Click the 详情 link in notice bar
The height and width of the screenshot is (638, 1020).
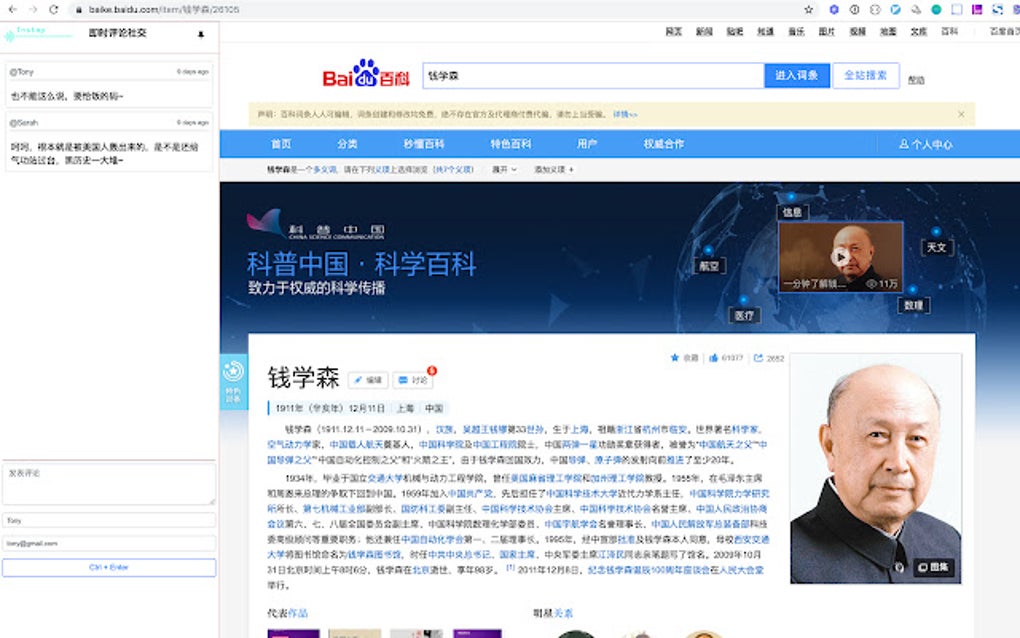[x=624, y=114]
